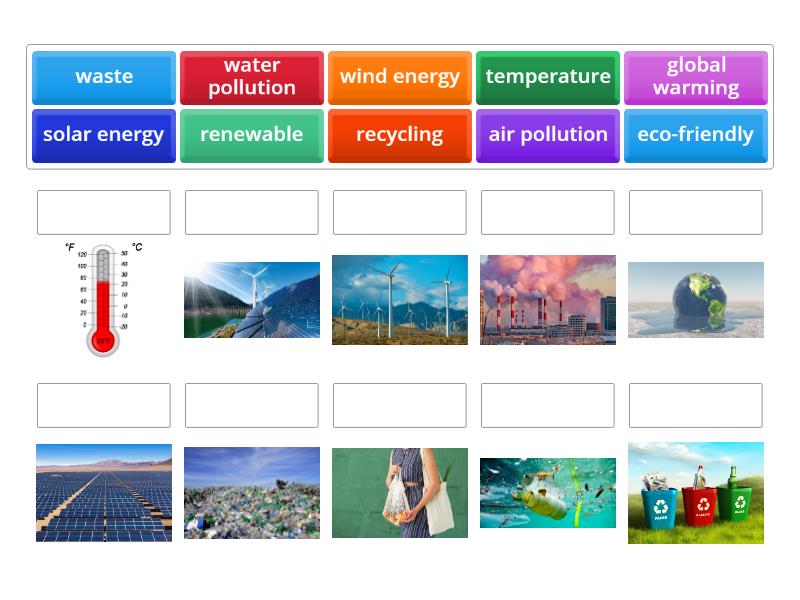This screenshot has height=600, width=800.
Task: Click the answer box above the ocean plastic photo
Action: click(x=547, y=405)
